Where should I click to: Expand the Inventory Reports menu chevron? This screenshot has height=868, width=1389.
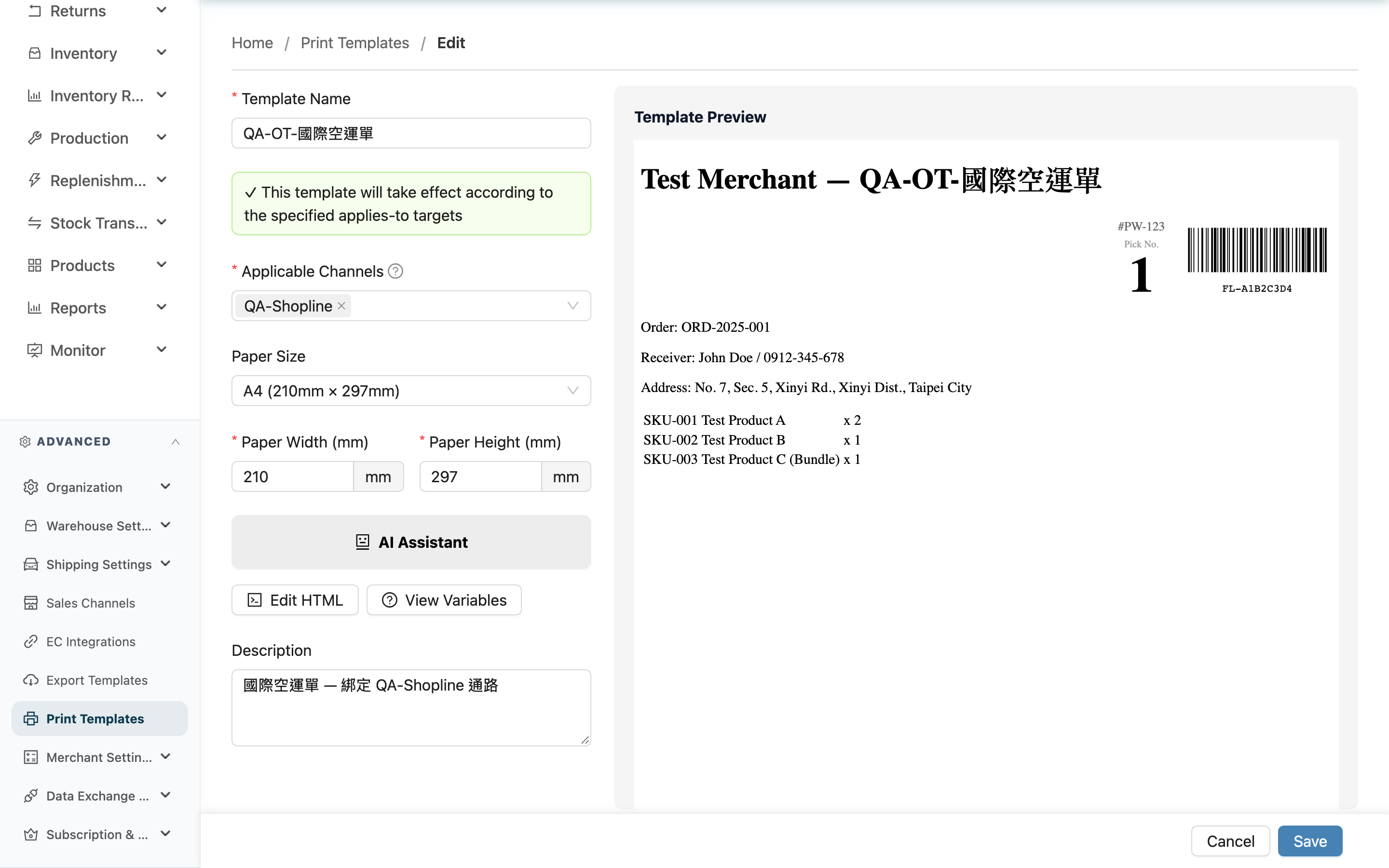[162, 95]
